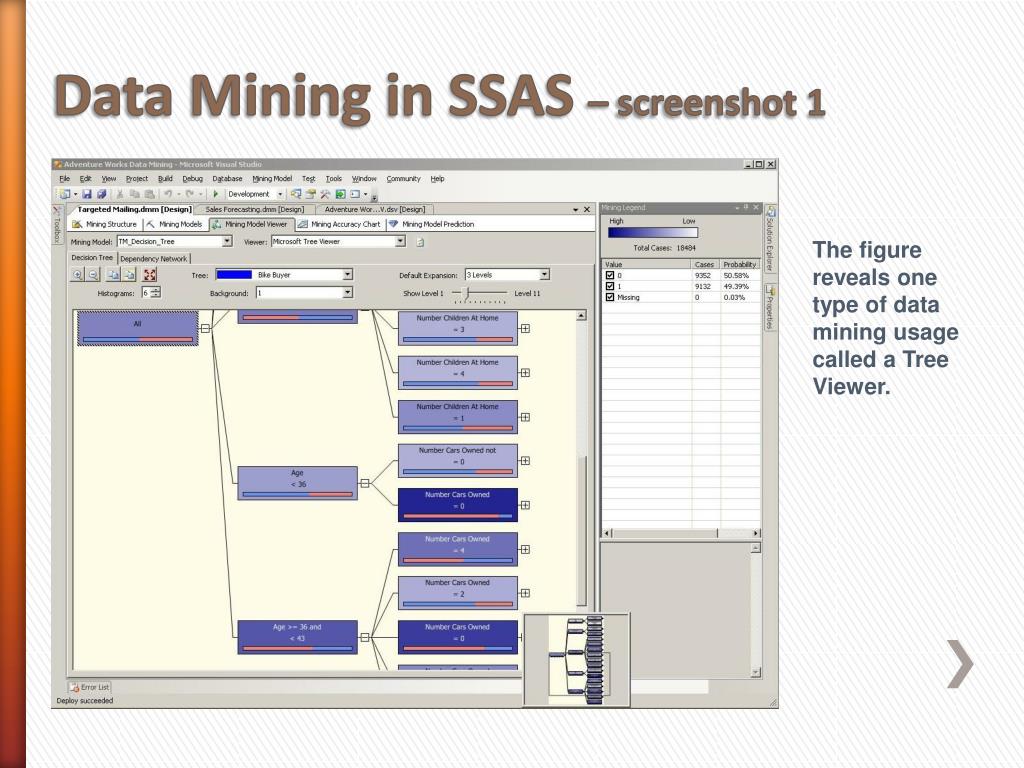Zoom in on the decision tree

[78, 275]
